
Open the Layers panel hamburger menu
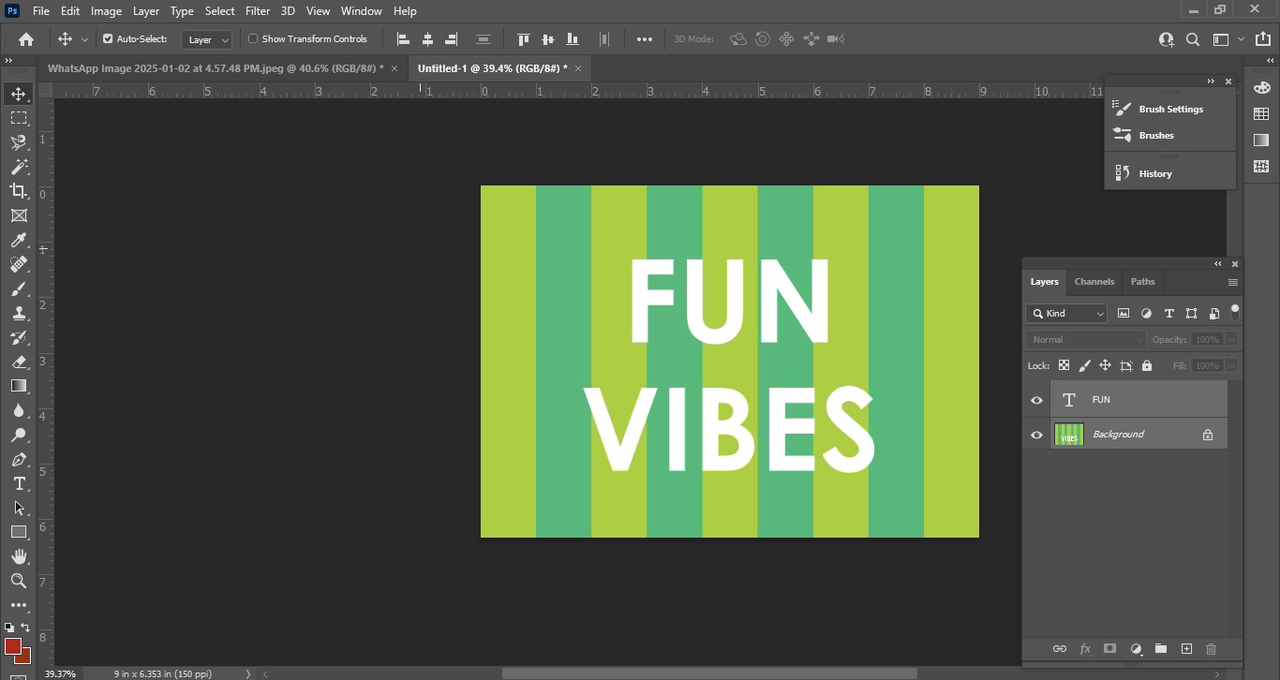1233,282
